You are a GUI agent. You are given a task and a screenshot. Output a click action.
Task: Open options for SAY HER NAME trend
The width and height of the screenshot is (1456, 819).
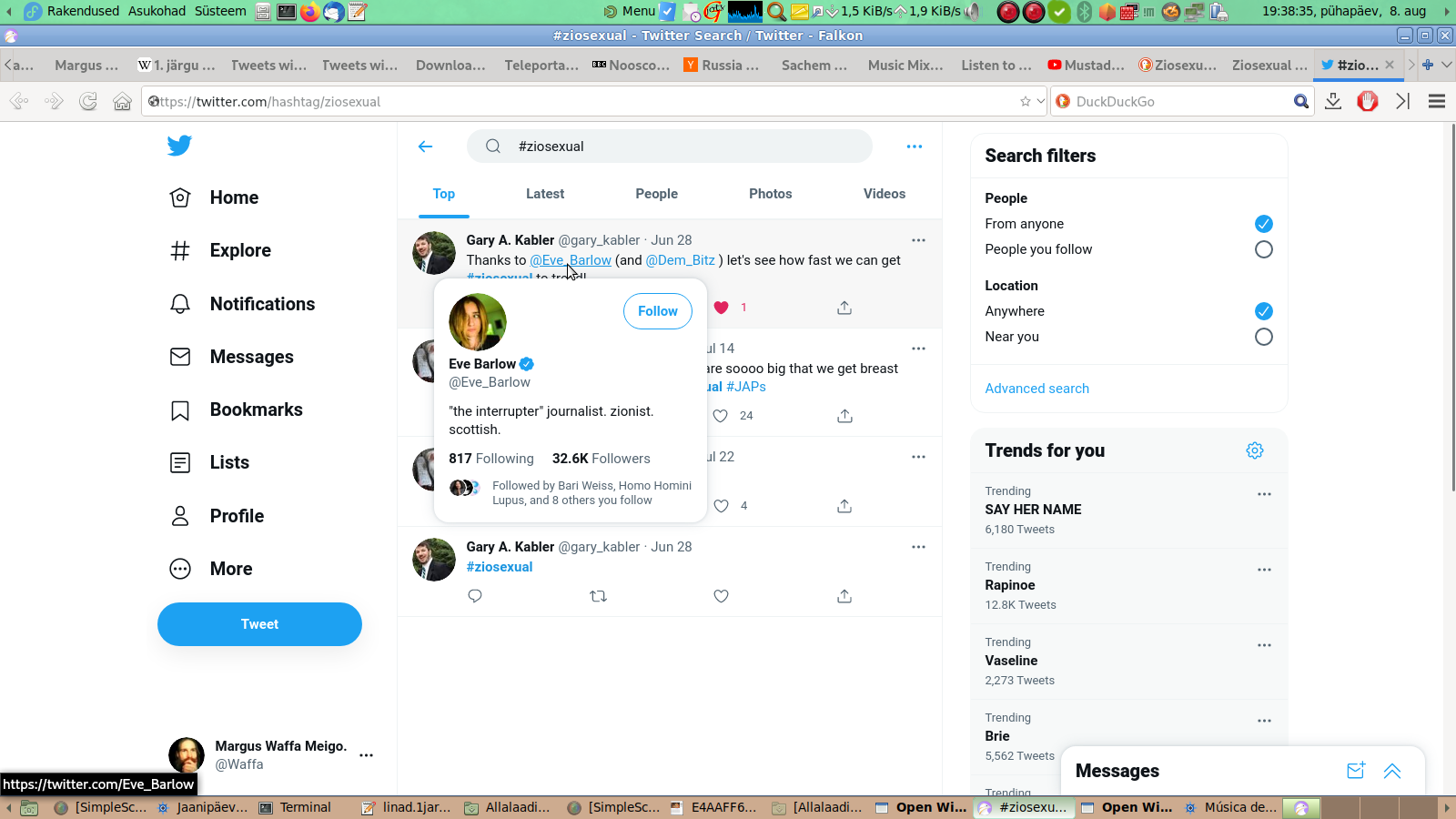point(1264,494)
